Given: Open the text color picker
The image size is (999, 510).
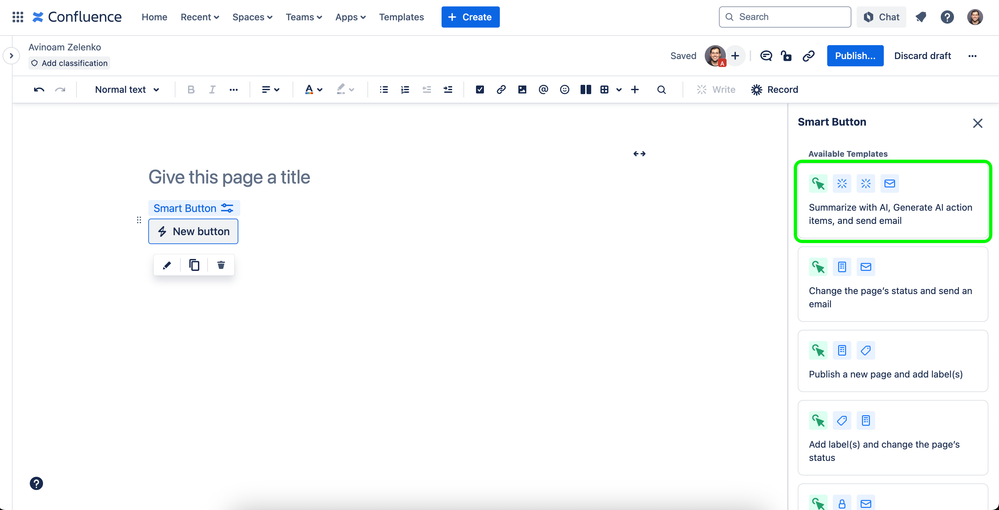Looking at the screenshot, I should tap(313, 90).
